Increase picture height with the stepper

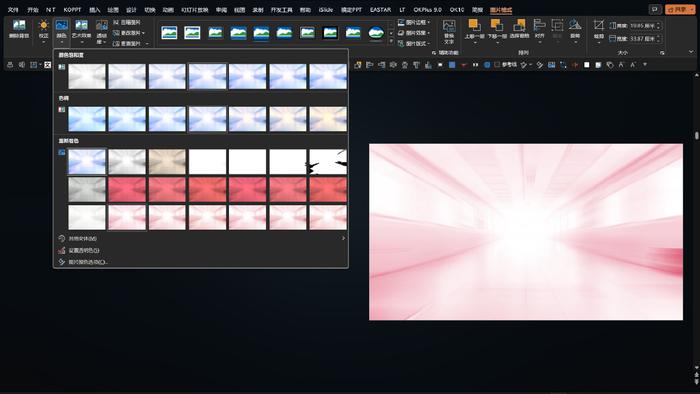658,24
